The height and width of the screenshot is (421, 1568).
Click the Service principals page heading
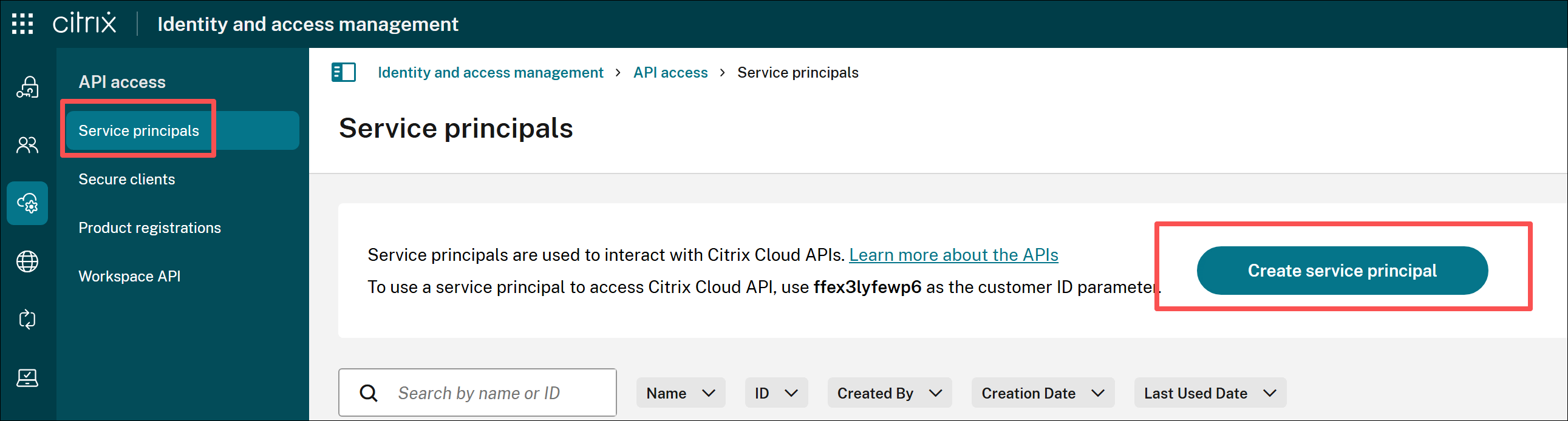pyautogui.click(x=456, y=129)
